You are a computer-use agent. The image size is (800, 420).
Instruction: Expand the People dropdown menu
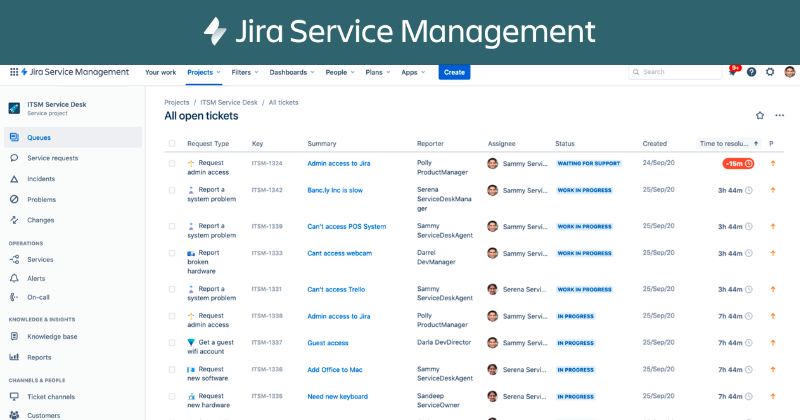coord(340,72)
